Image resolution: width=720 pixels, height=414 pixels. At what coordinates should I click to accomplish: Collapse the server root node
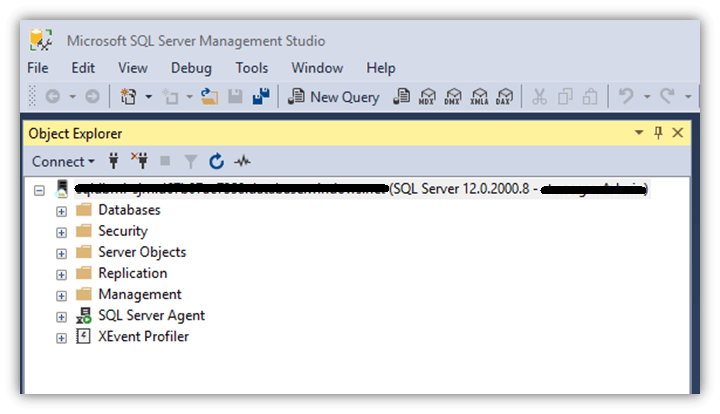40,189
